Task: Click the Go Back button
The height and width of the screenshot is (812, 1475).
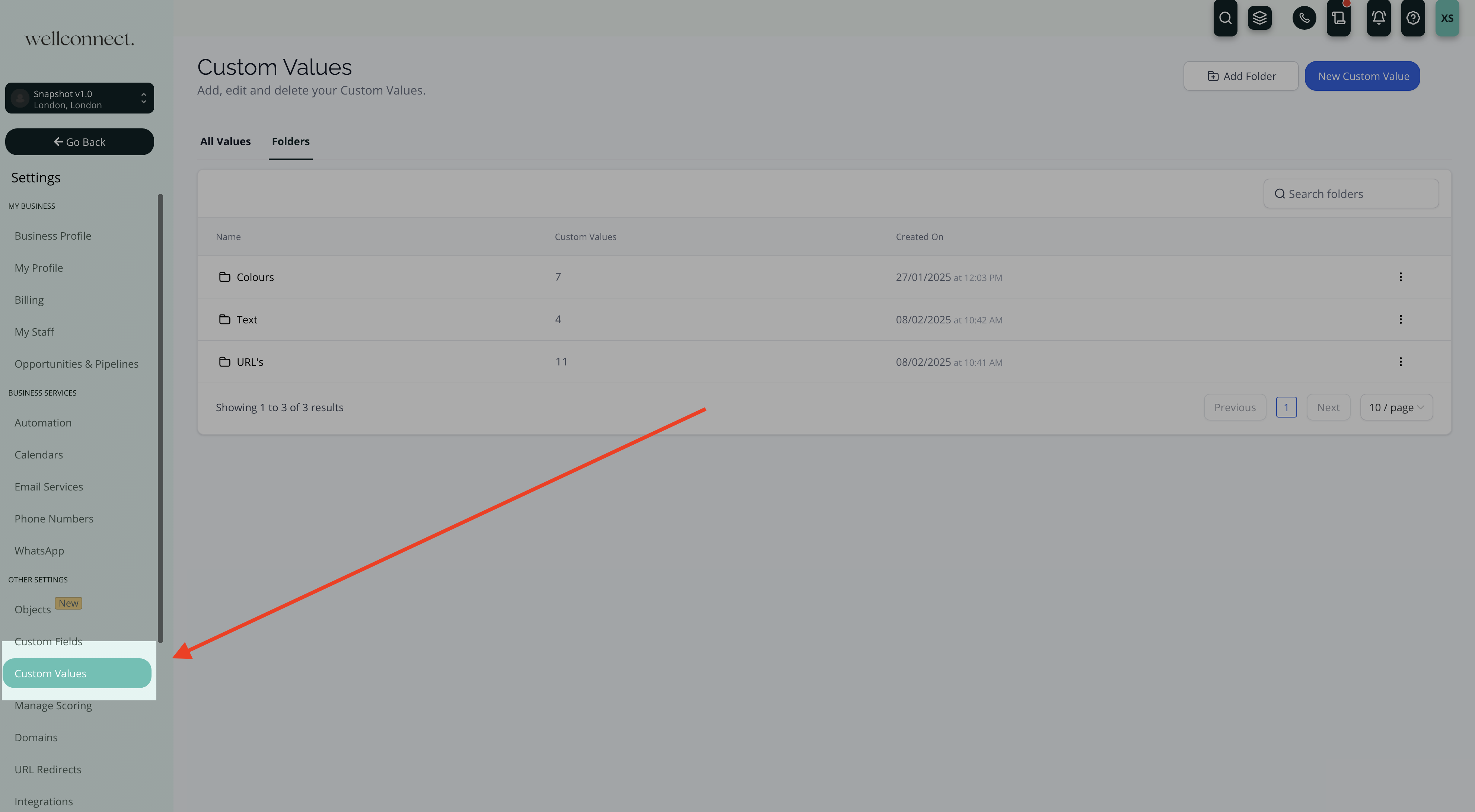Action: tap(80, 142)
